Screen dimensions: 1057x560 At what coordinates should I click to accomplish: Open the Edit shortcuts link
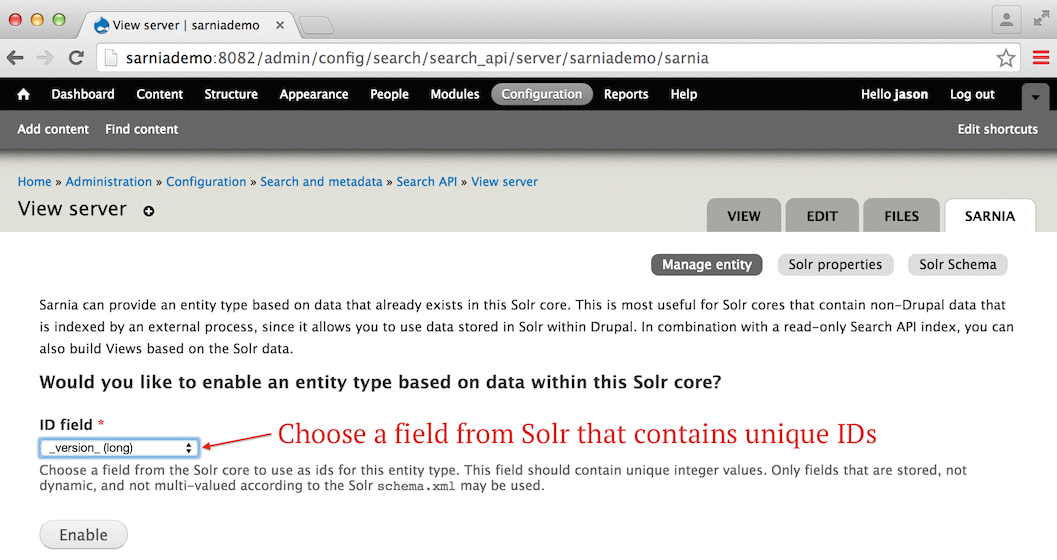pyautogui.click(x=997, y=129)
